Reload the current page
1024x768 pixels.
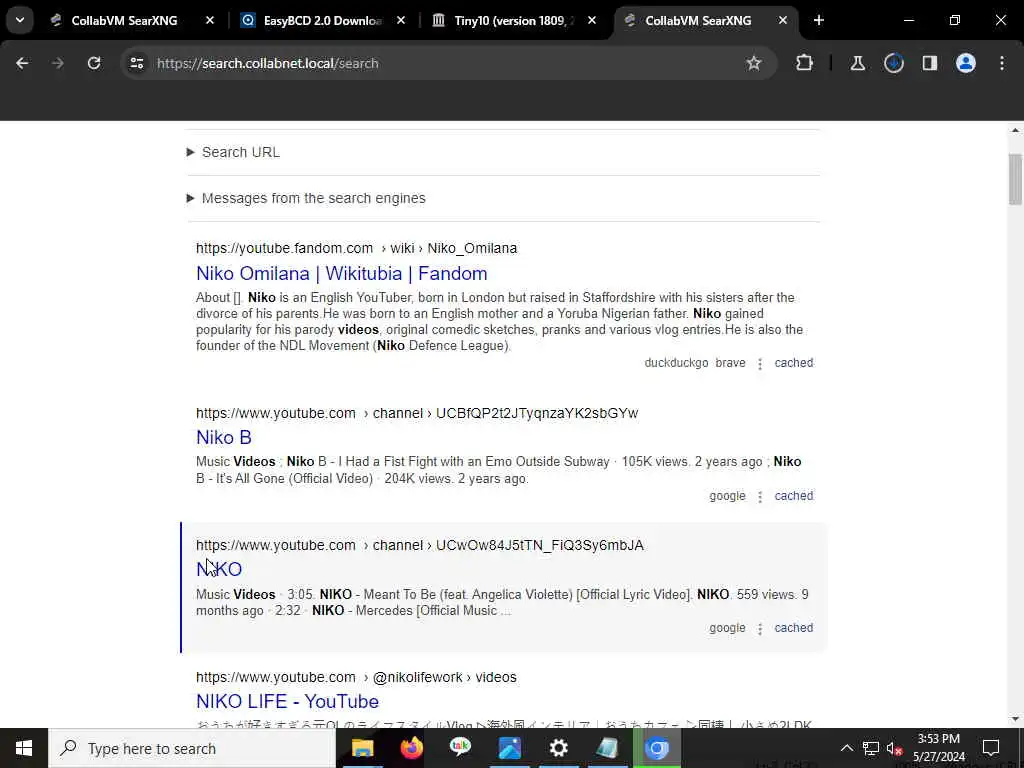coord(94,63)
